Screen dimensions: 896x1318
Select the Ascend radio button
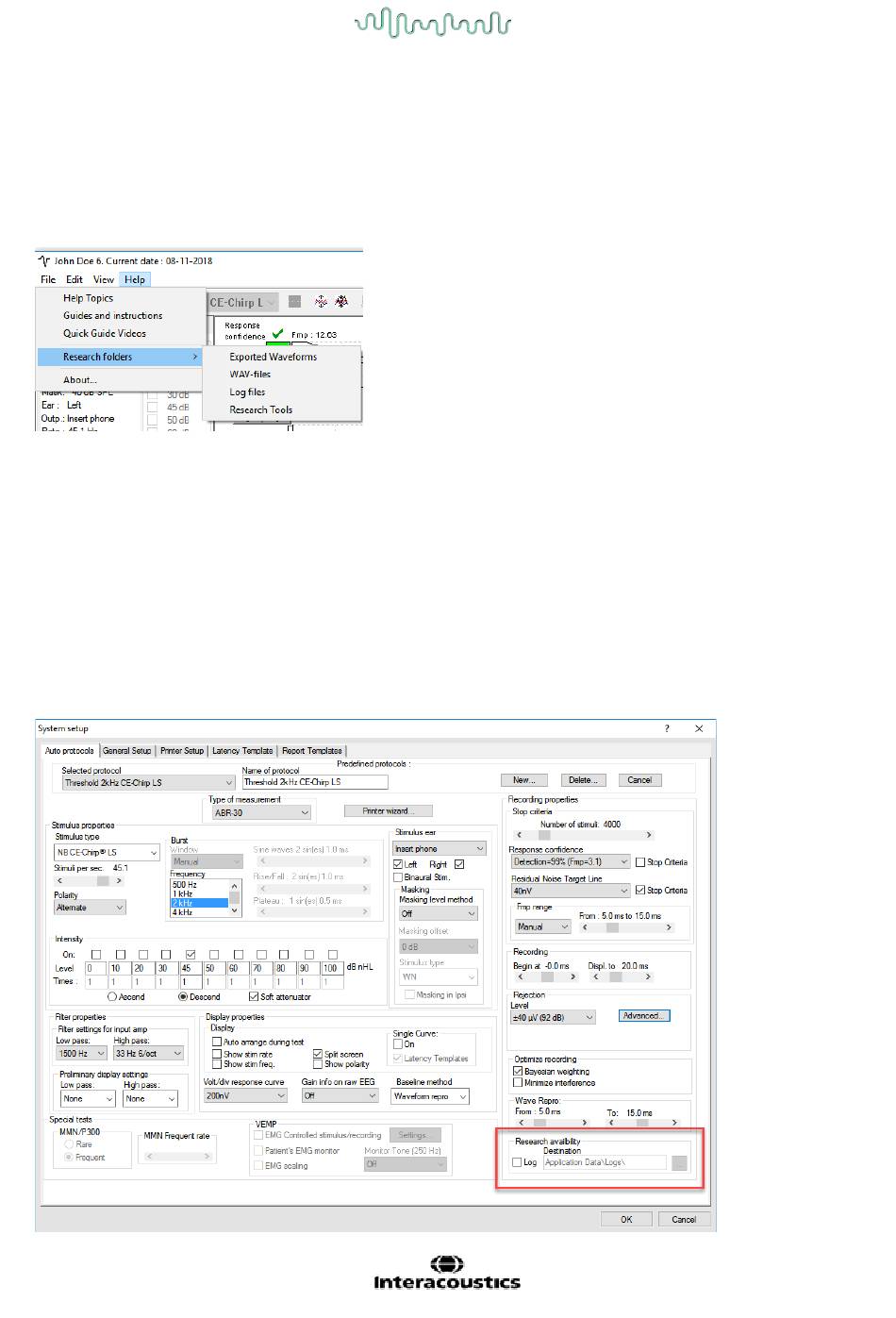click(x=112, y=996)
